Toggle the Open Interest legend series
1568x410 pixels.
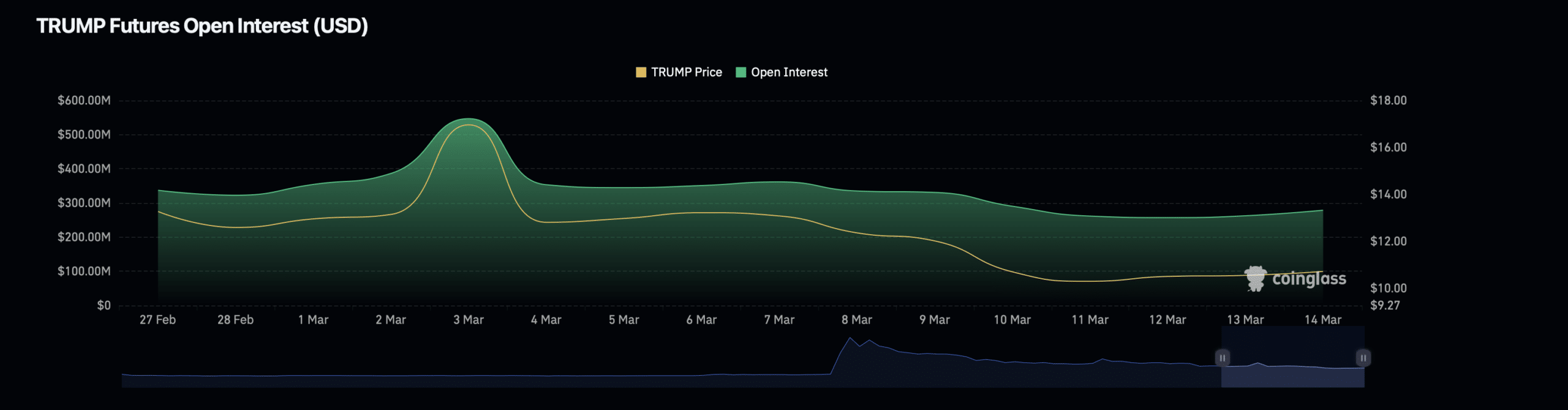coord(782,72)
